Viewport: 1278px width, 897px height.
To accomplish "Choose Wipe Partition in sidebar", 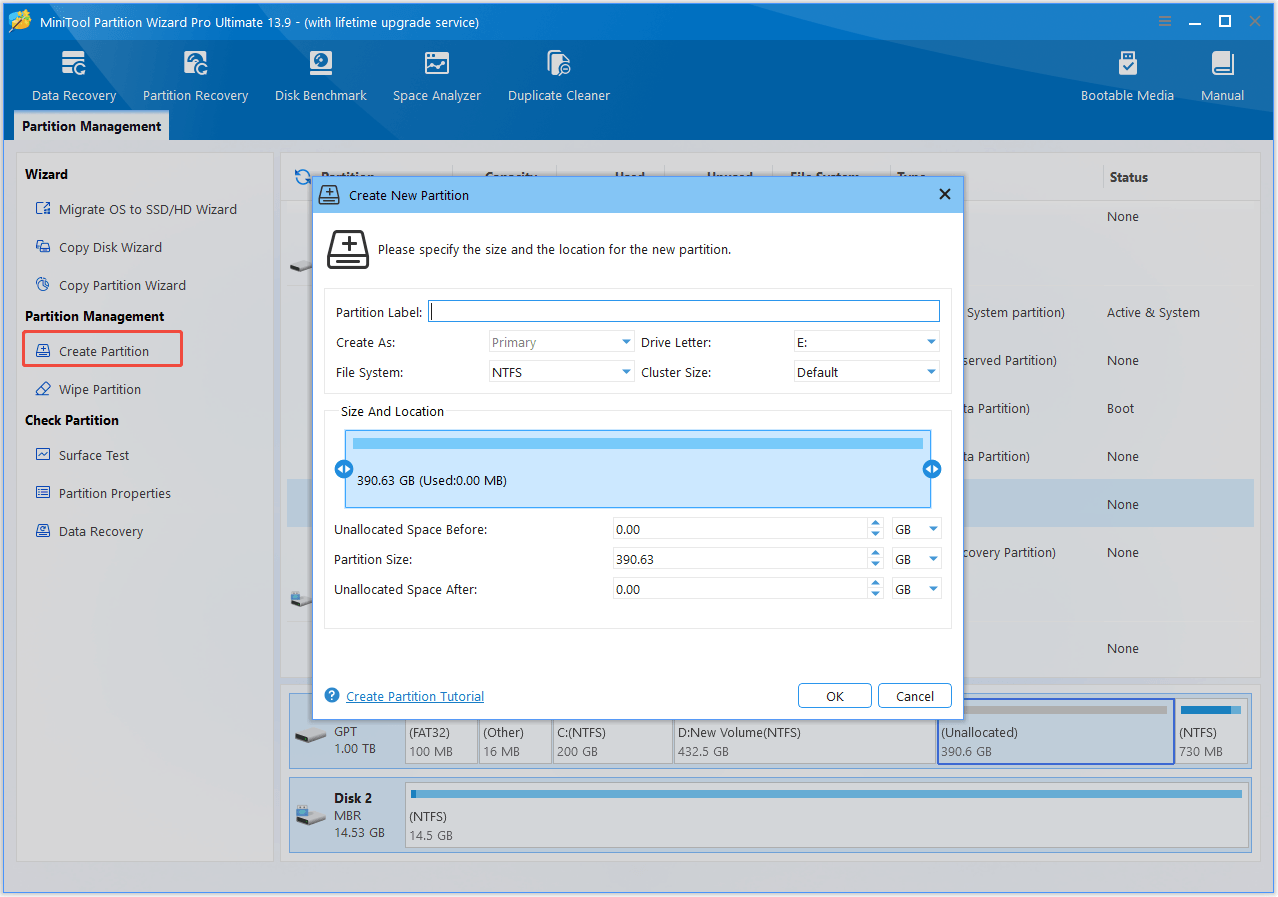I will tap(88, 389).
